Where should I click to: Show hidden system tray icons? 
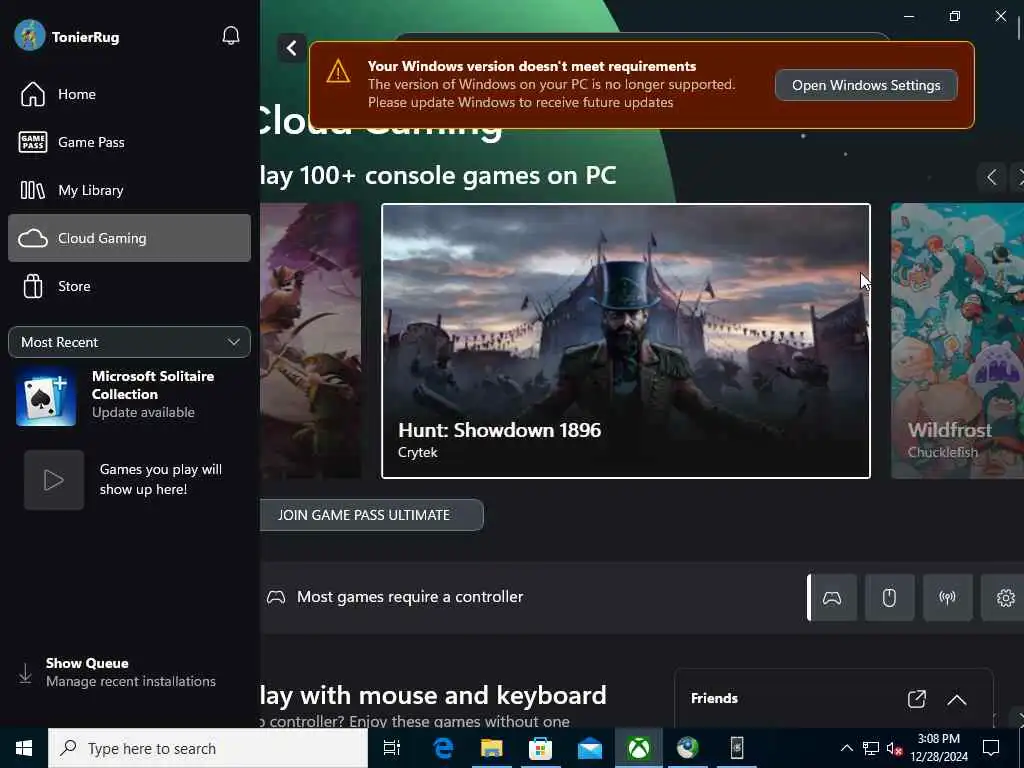(x=846, y=748)
